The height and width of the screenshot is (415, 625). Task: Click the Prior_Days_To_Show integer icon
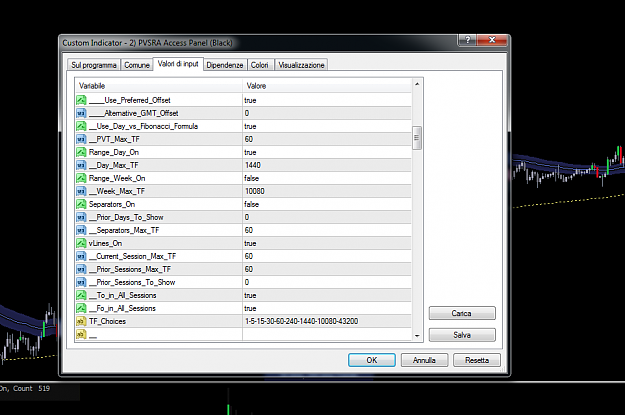[x=81, y=217]
